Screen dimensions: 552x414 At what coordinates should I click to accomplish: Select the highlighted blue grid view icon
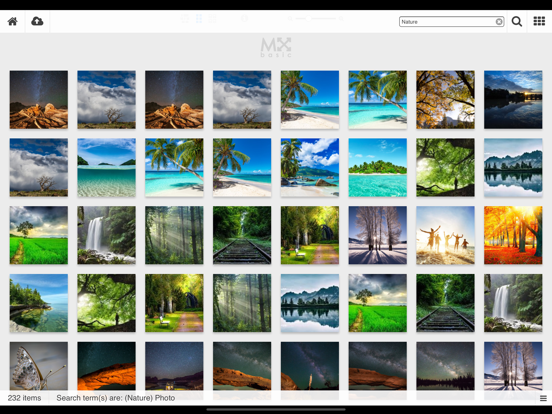point(199,19)
